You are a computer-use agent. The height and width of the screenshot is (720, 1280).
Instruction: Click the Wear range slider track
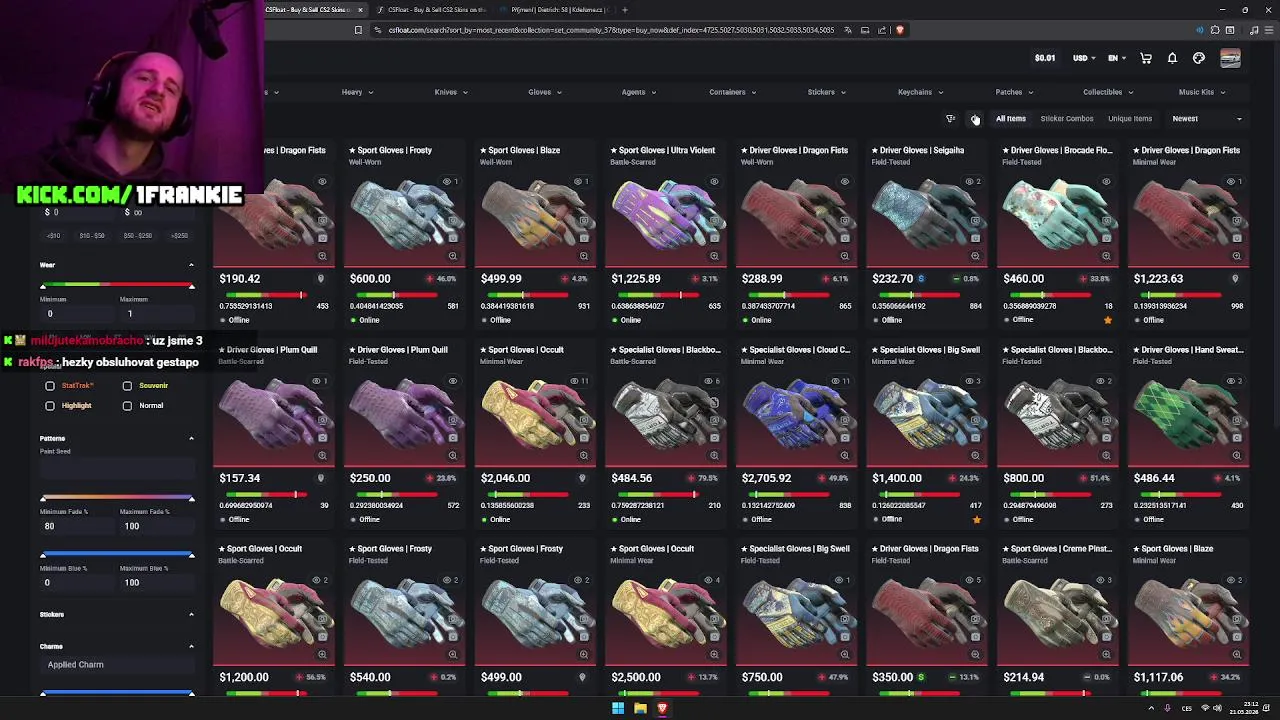coord(117,286)
